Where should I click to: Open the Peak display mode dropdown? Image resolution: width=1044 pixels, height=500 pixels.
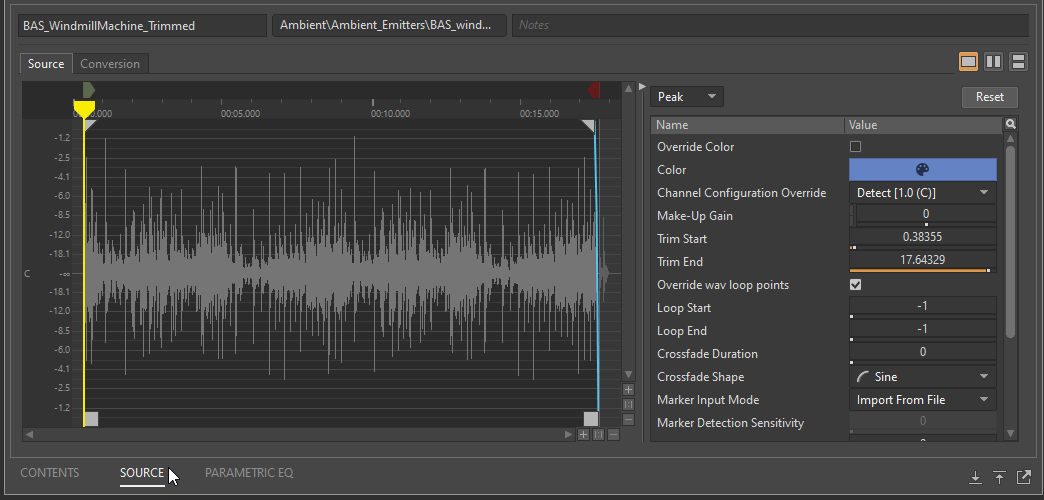687,97
